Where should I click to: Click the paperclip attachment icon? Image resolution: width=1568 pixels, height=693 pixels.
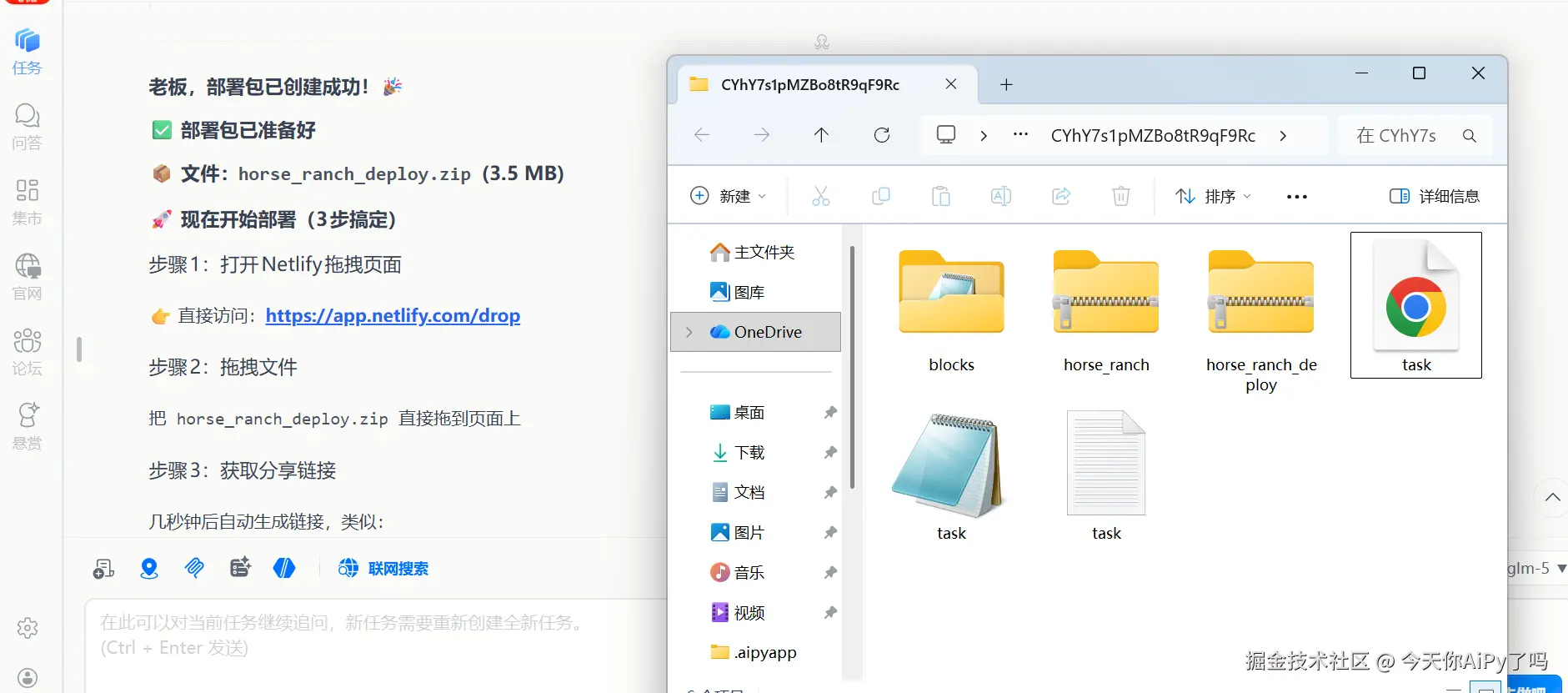[x=194, y=569]
